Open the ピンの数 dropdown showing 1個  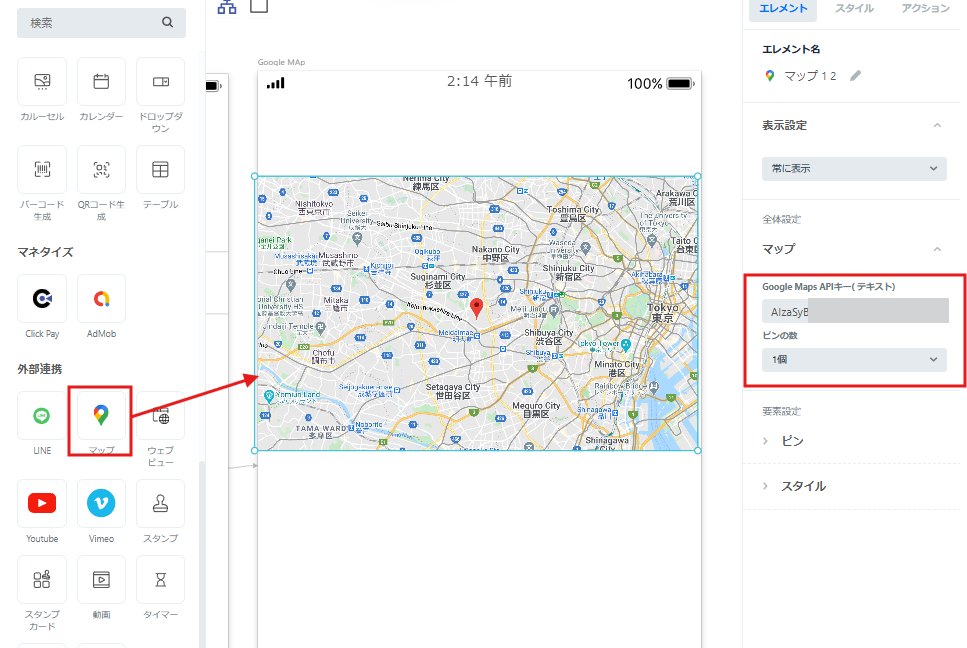pyautogui.click(x=854, y=359)
